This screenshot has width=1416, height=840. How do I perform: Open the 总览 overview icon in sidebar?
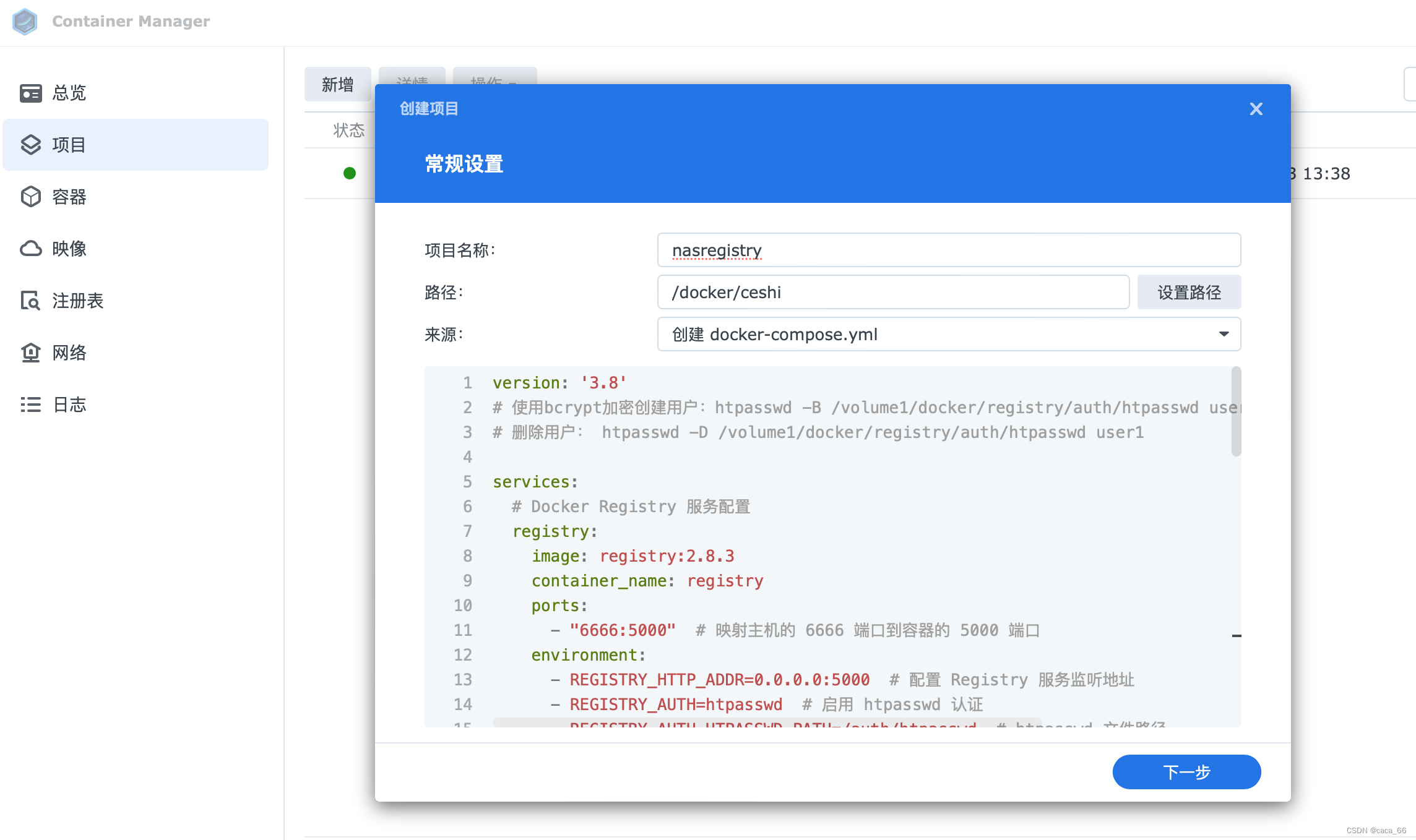click(x=30, y=93)
